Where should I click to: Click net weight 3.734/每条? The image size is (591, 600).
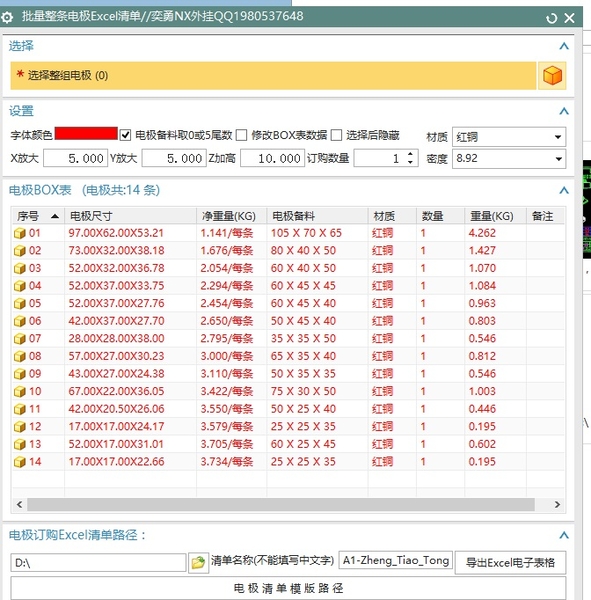point(227,462)
